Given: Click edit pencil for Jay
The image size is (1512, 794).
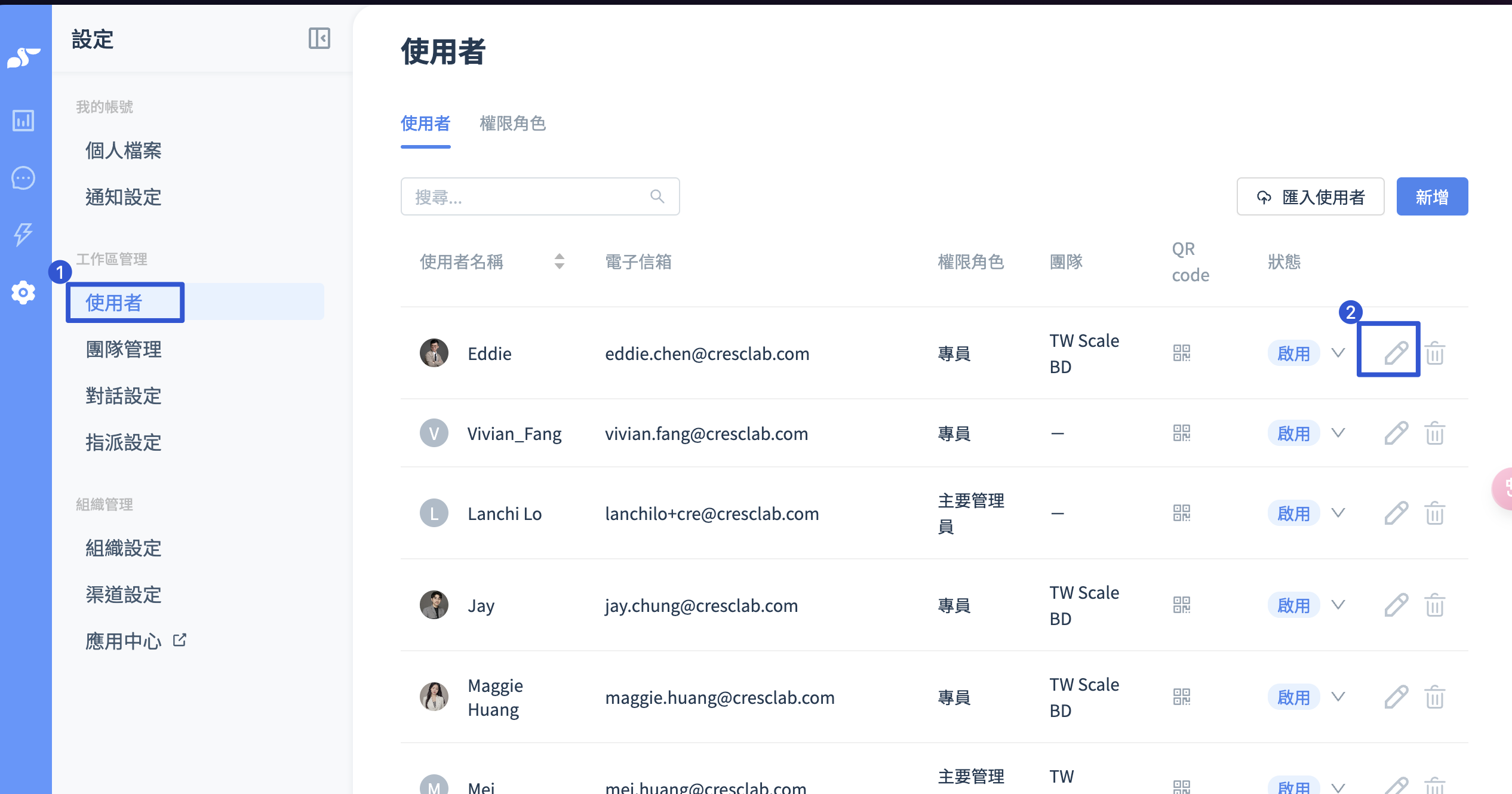Looking at the screenshot, I should [x=1396, y=605].
